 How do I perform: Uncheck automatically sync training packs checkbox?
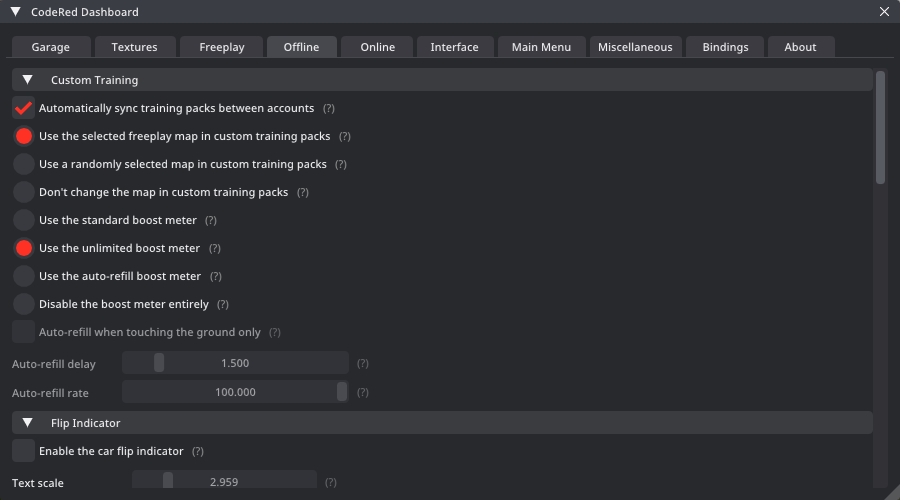pos(23,108)
